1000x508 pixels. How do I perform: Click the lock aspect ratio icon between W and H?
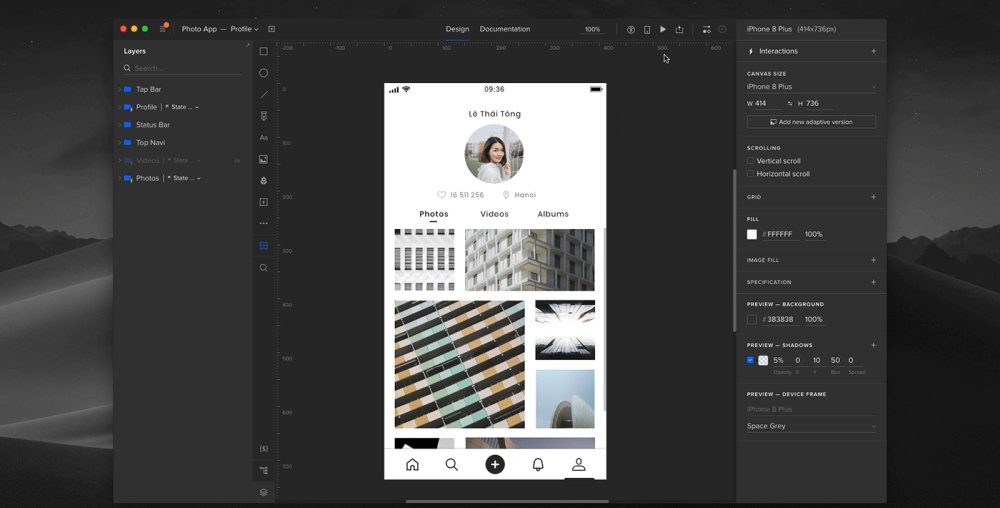point(790,103)
